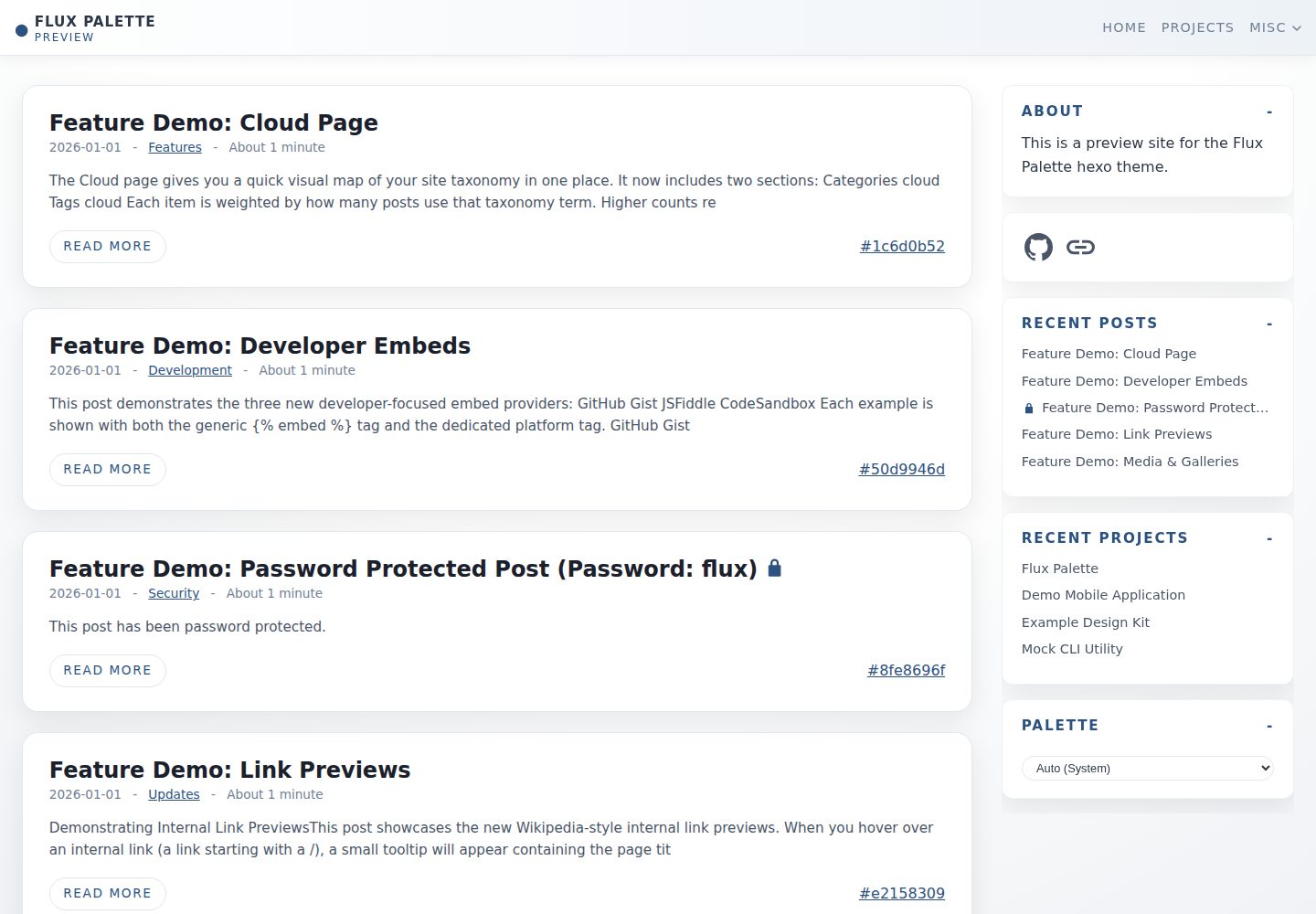This screenshot has width=1316, height=914.
Task: Collapse the Recent Posts widget
Action: 1269,324
